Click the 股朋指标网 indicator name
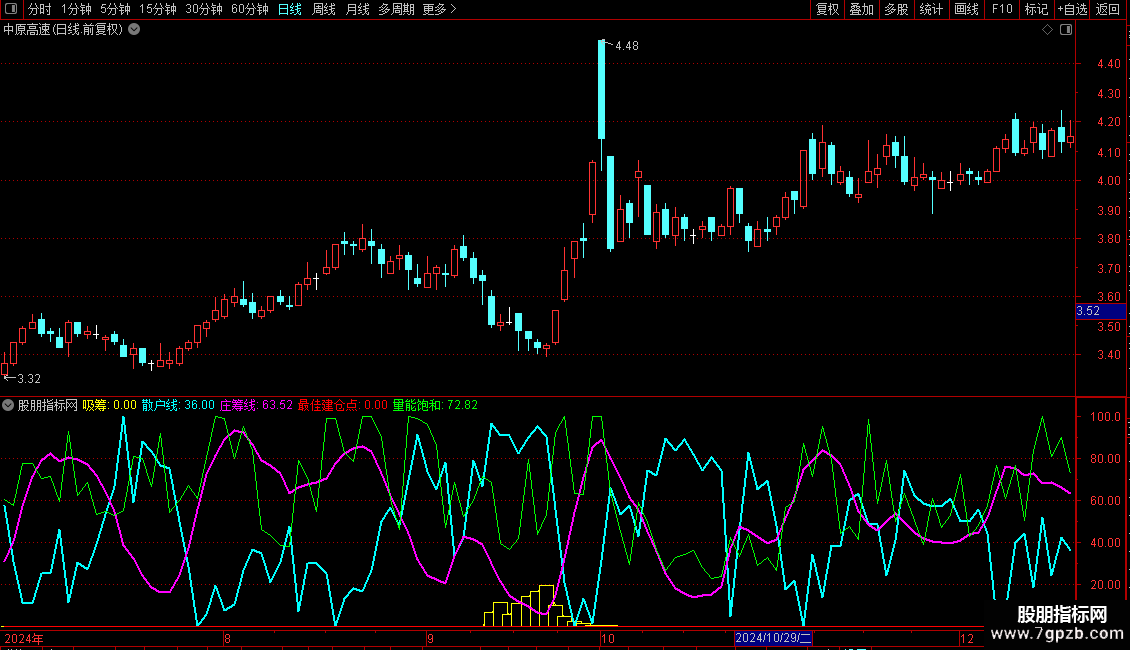Viewport: 1130px width, 650px height. coord(48,405)
